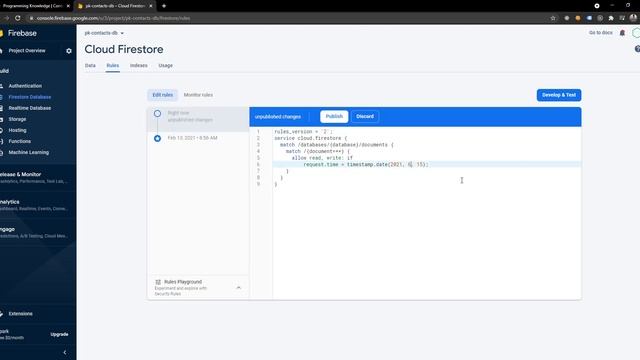Open Project Overview
Viewport: 640px width, 360px height.
tap(27, 51)
